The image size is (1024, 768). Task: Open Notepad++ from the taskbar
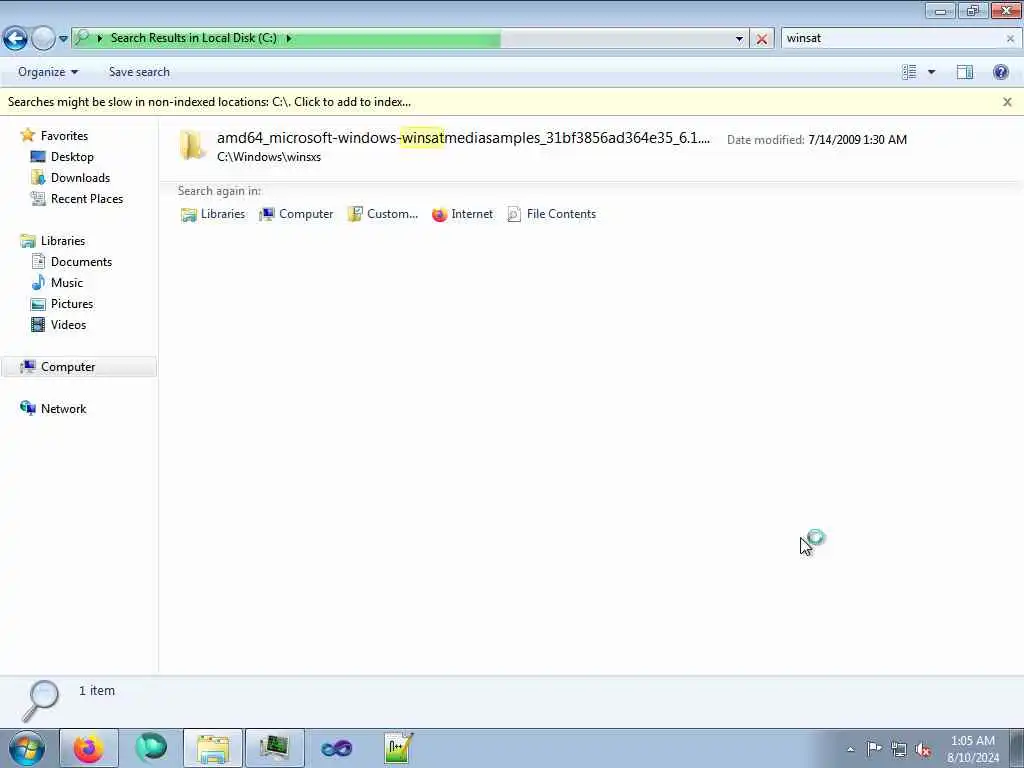point(398,748)
